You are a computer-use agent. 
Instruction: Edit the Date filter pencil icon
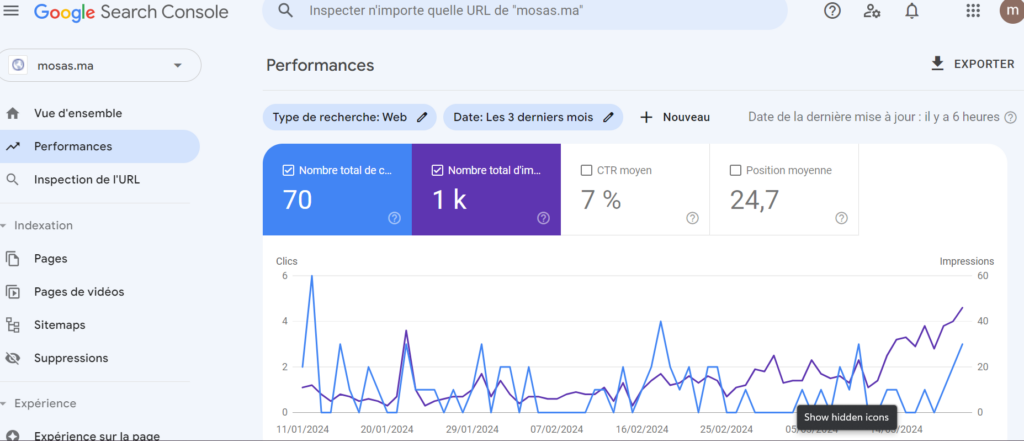[x=608, y=117]
